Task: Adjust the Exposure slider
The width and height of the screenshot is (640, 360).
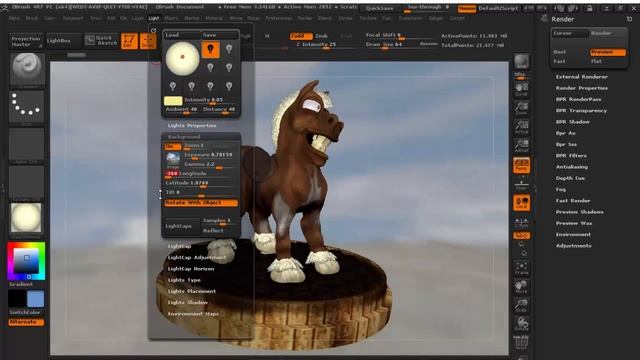Action: tap(210, 155)
